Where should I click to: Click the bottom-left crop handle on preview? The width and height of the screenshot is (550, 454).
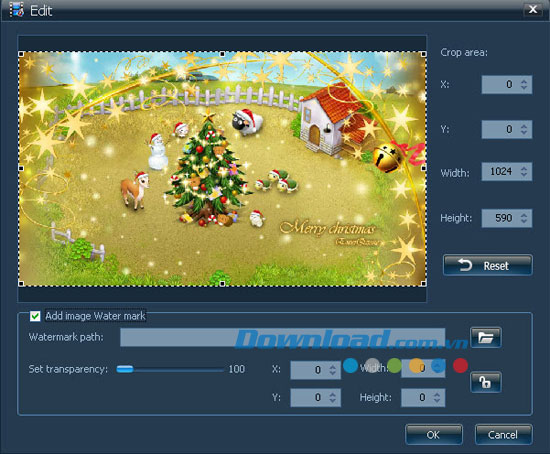21,283
